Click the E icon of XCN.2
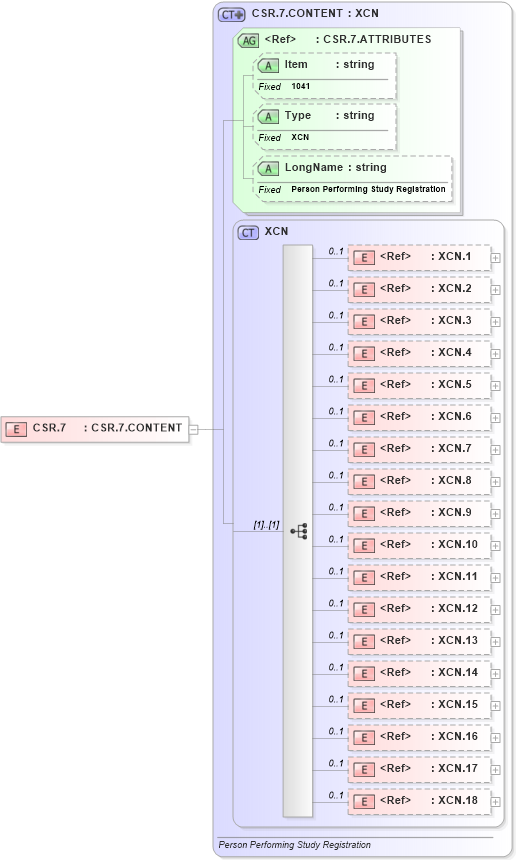Viewport: 516px width, 860px height. click(x=364, y=290)
